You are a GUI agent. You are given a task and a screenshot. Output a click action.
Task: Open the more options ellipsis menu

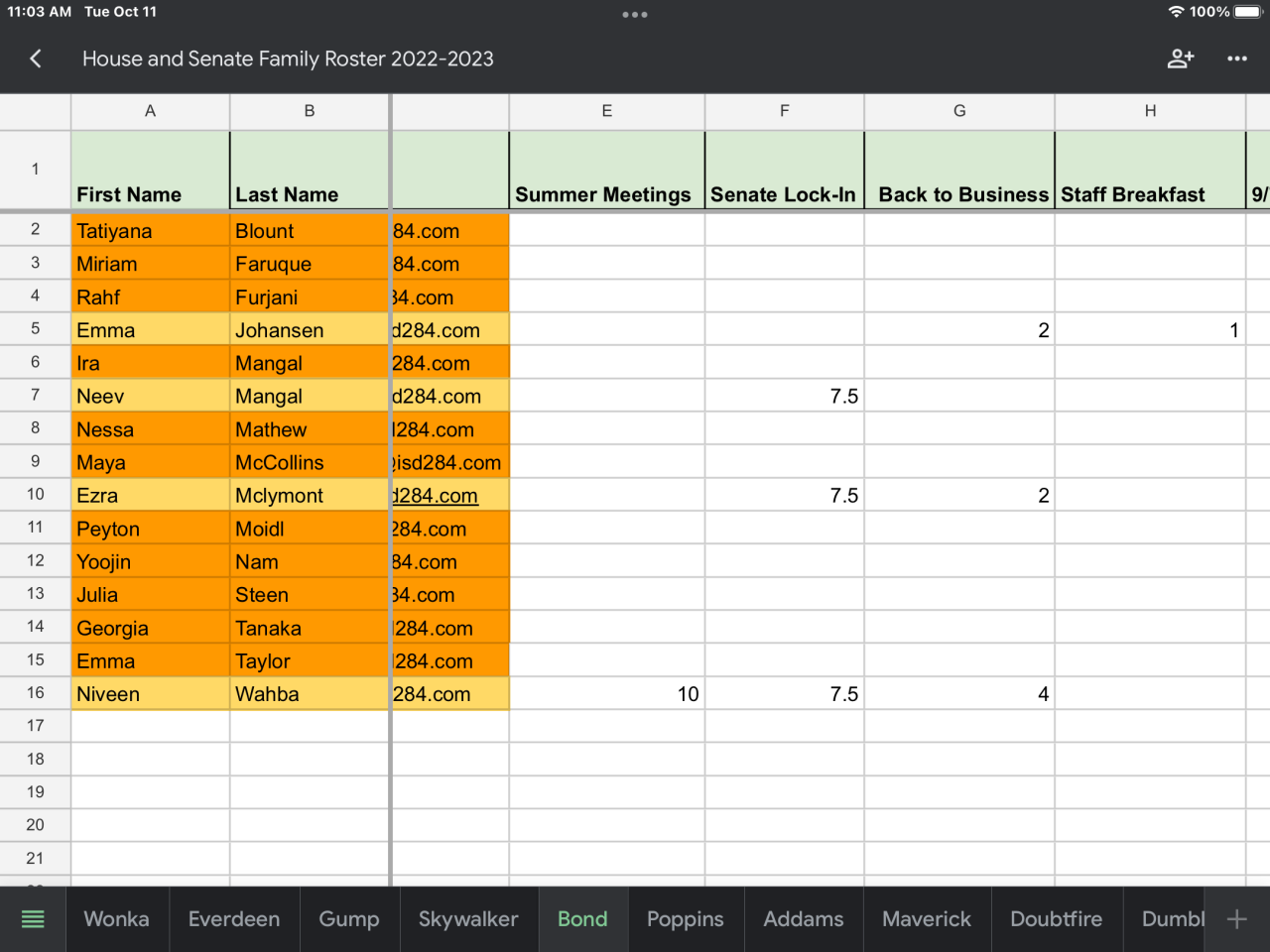pyautogui.click(x=1237, y=59)
